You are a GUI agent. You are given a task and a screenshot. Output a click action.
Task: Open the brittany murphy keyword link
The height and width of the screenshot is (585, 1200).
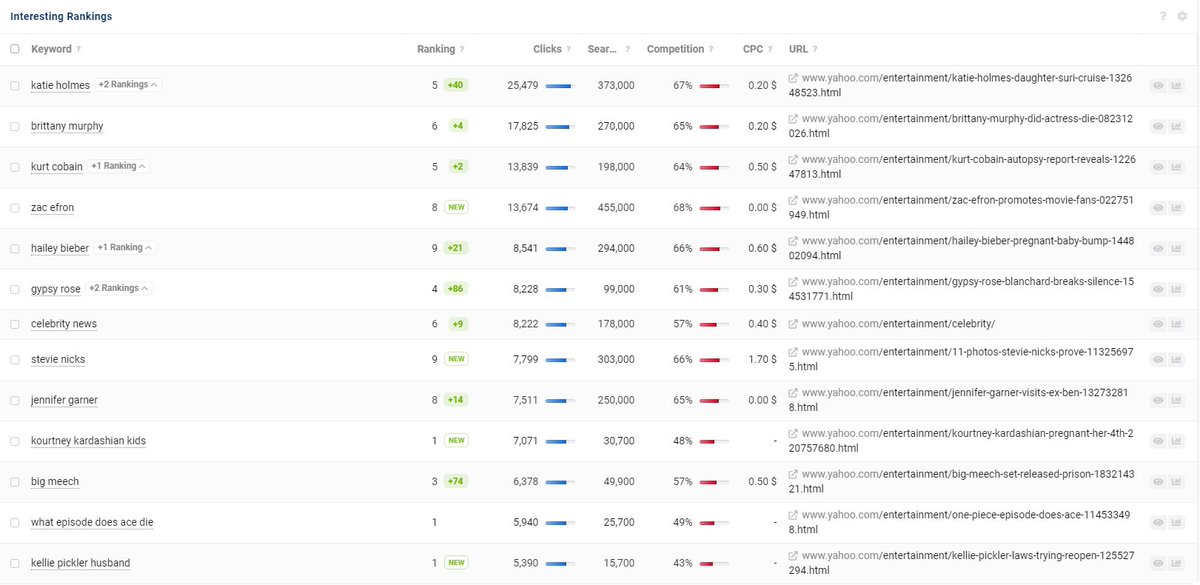(67, 127)
